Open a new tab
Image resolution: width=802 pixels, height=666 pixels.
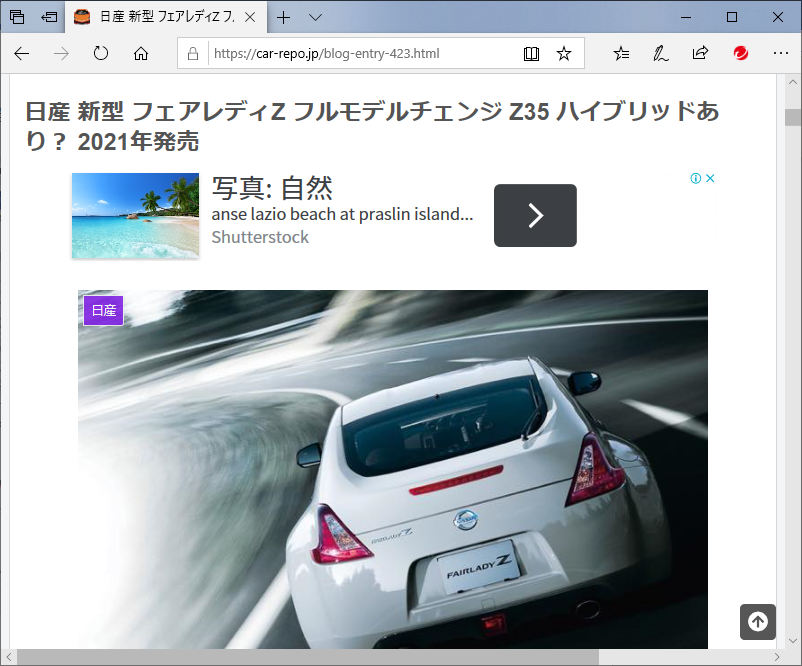point(284,17)
